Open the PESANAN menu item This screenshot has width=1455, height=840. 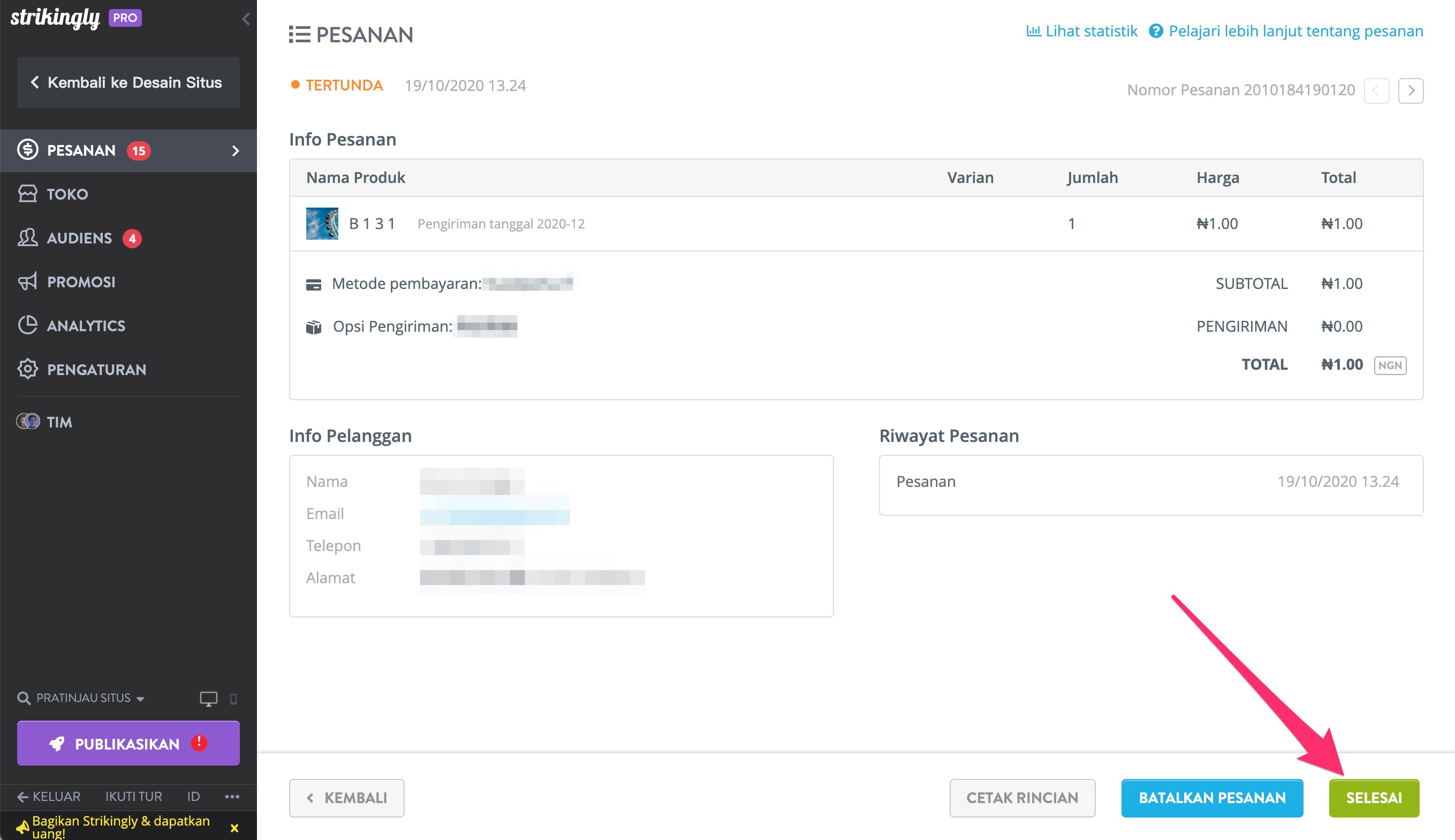click(x=128, y=150)
